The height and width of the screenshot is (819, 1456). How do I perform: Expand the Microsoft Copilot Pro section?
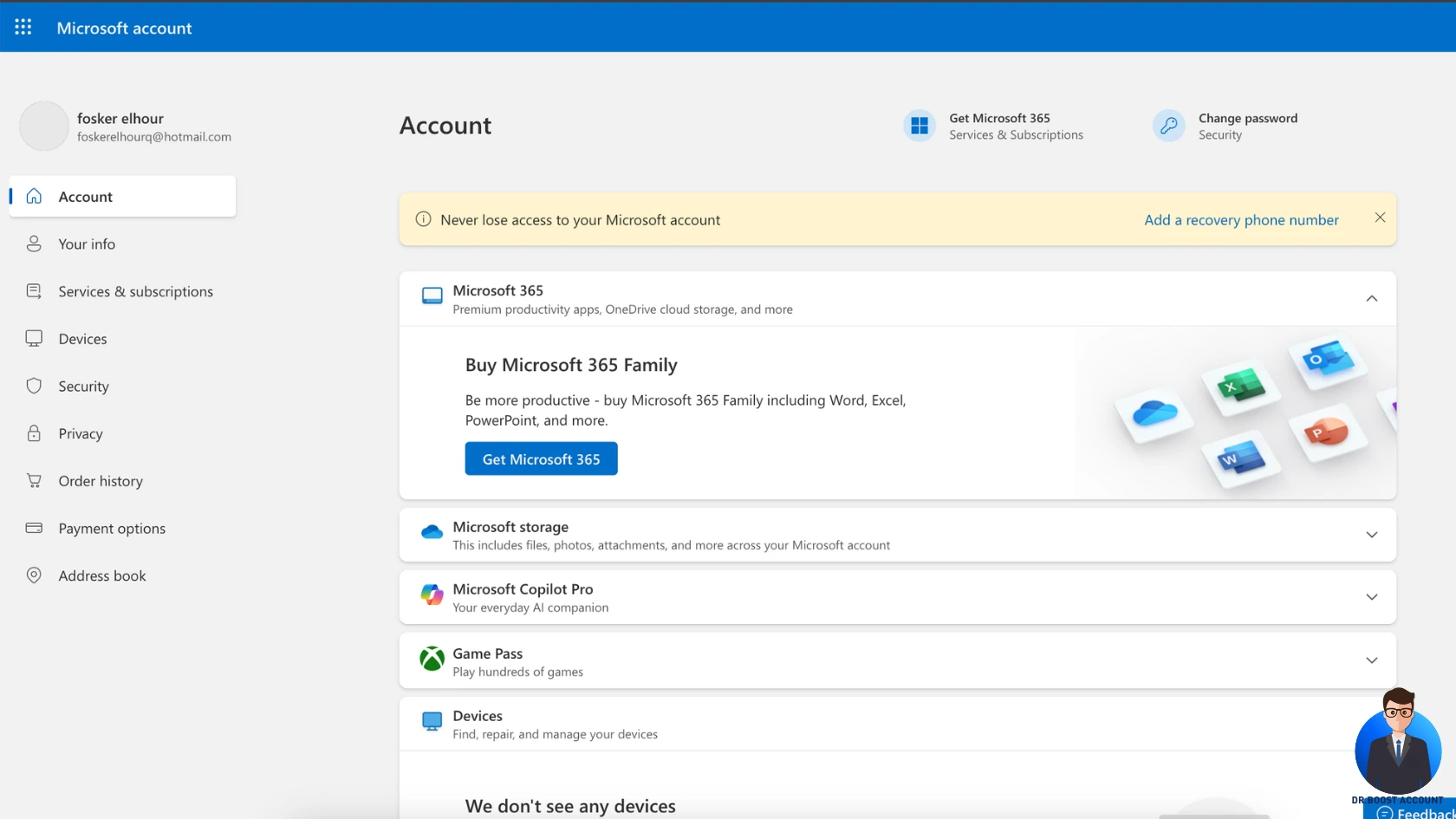[1371, 597]
